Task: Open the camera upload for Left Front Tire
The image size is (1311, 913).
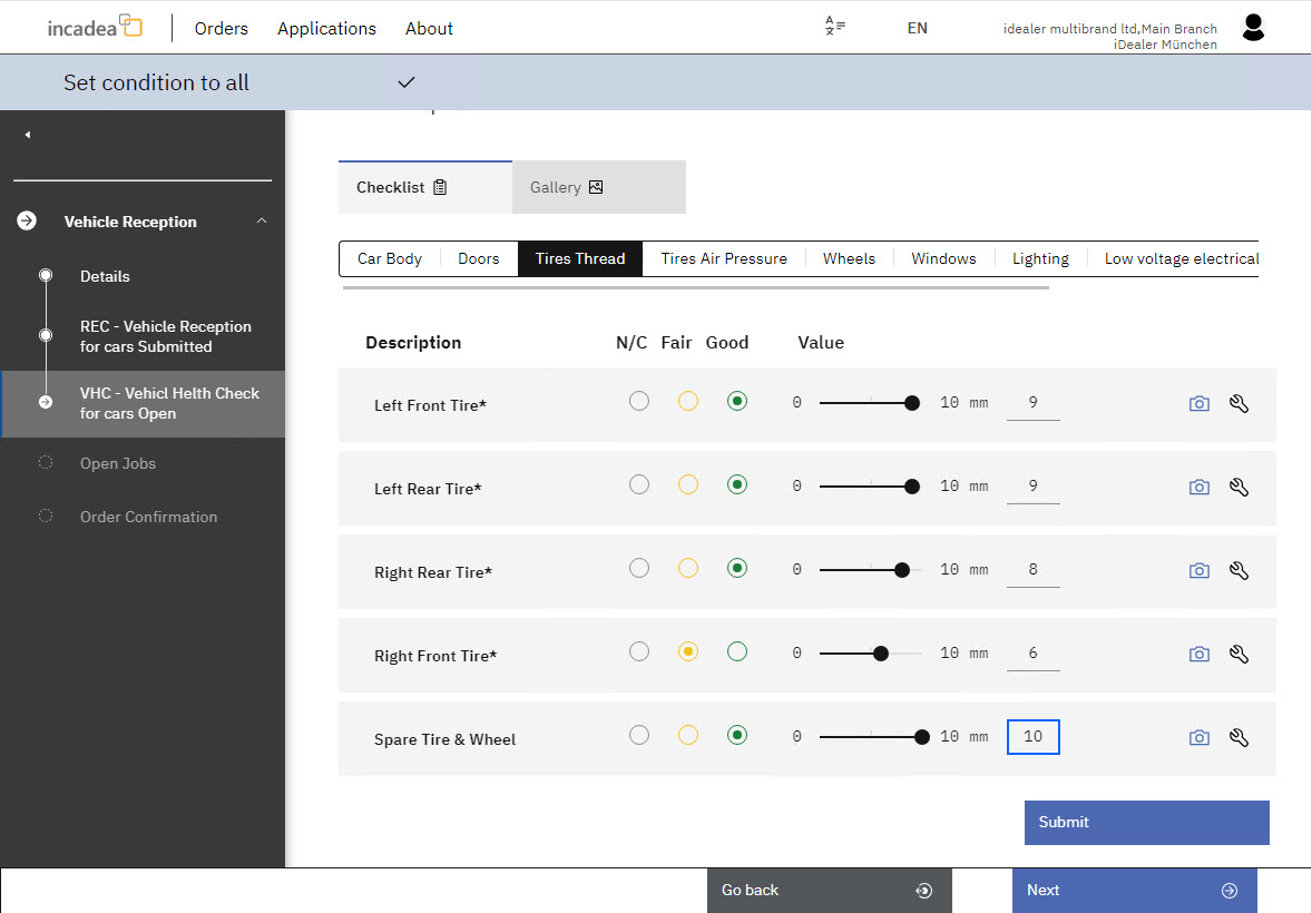Action: click(x=1199, y=403)
